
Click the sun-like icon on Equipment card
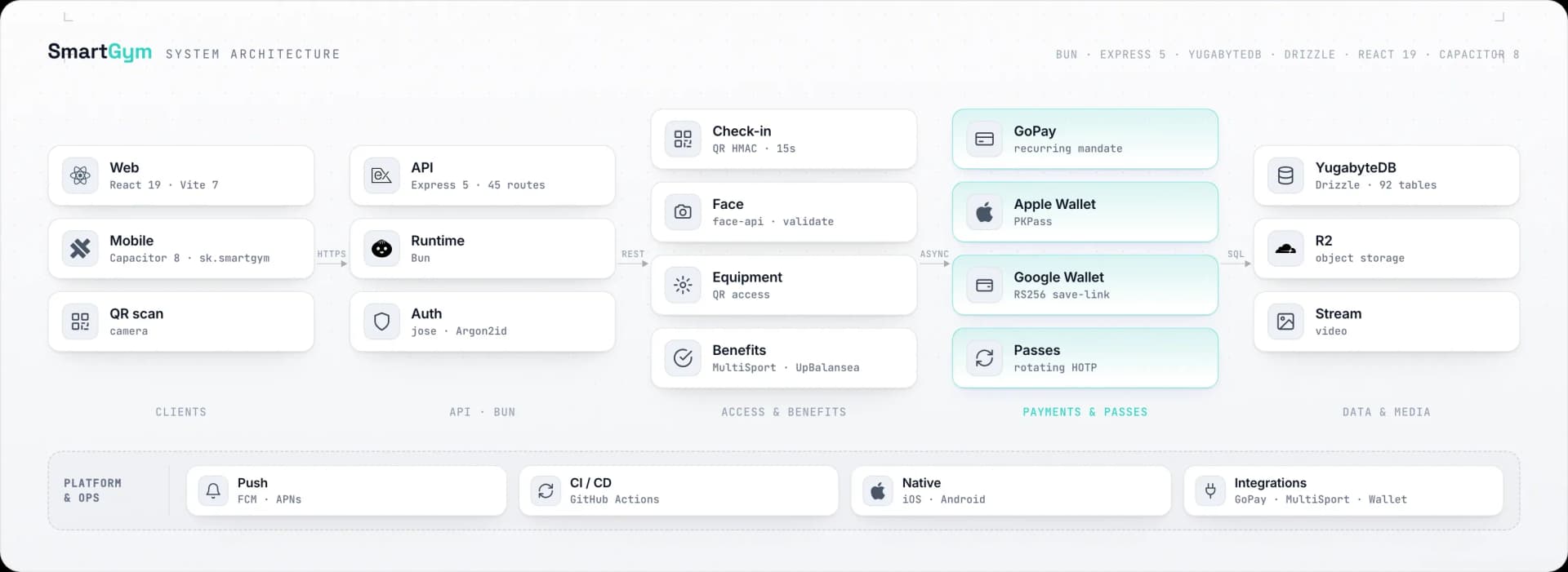tap(683, 285)
